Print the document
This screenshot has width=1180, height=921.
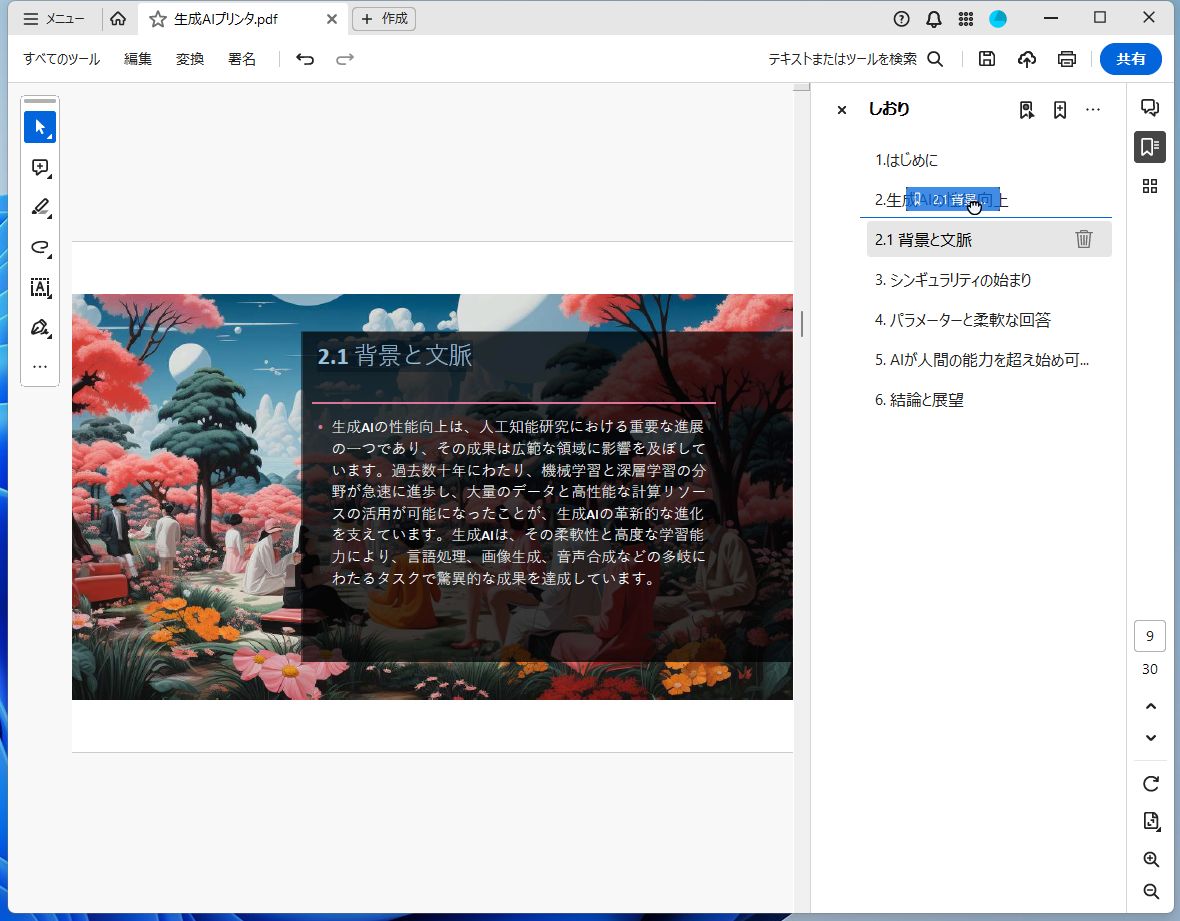[x=1066, y=59]
